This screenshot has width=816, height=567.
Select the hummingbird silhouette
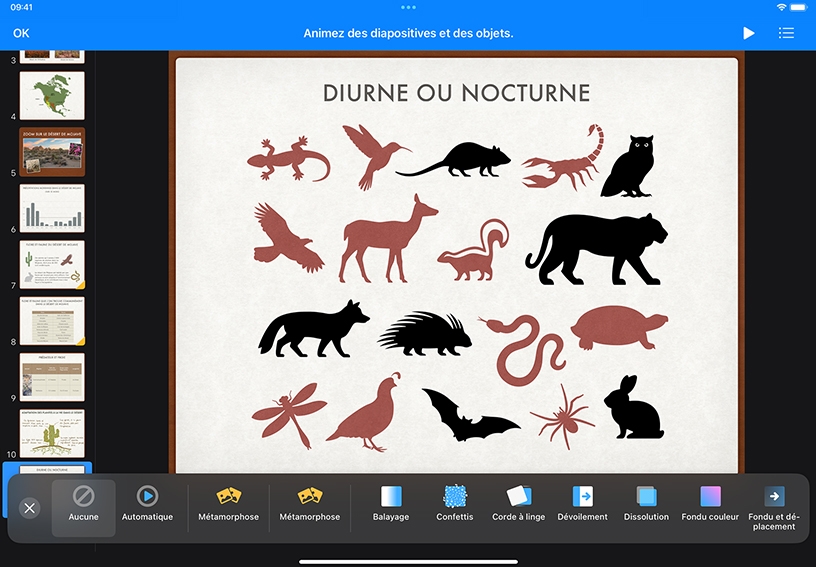click(376, 156)
